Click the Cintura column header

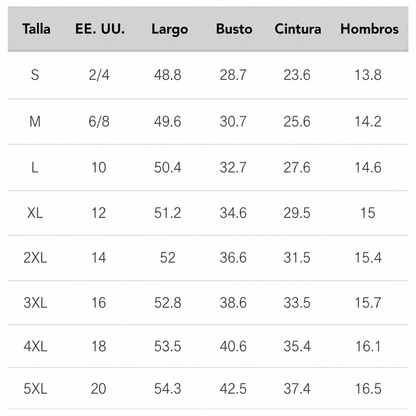coord(298,29)
